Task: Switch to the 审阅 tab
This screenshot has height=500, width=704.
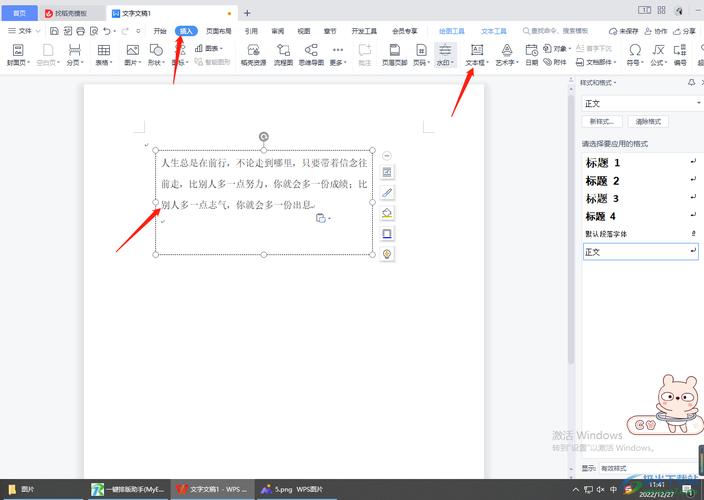Action: (277, 31)
